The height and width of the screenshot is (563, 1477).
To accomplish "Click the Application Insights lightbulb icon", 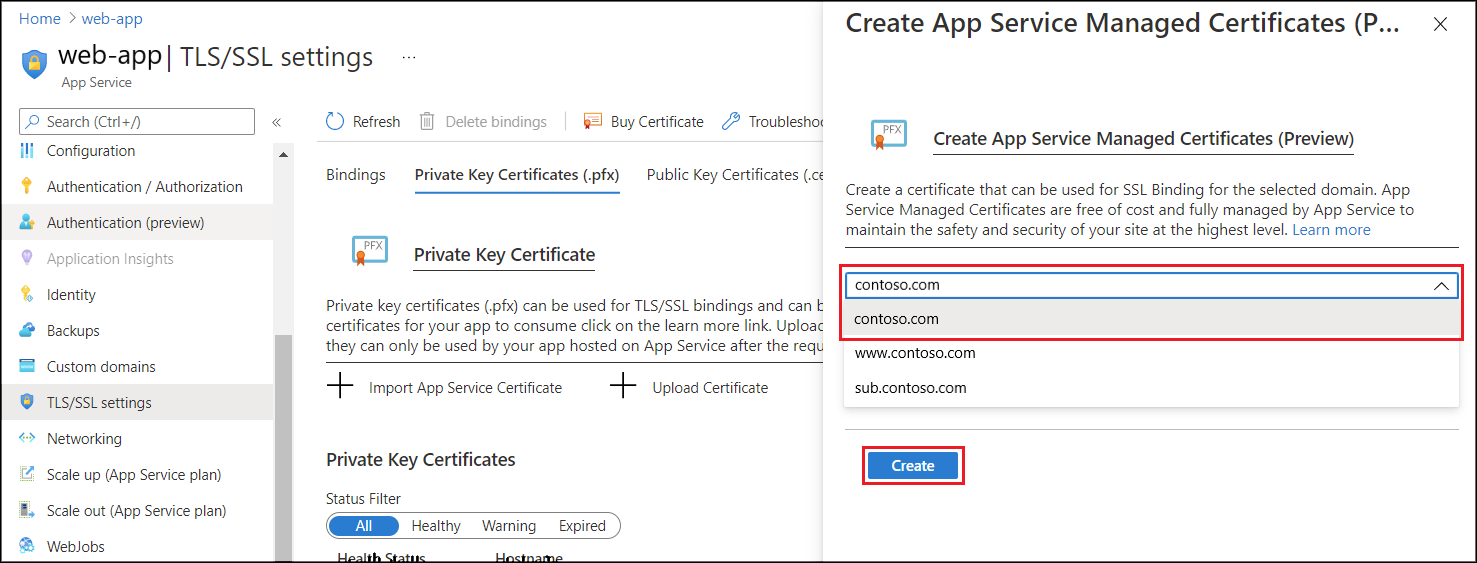I will click(27, 259).
